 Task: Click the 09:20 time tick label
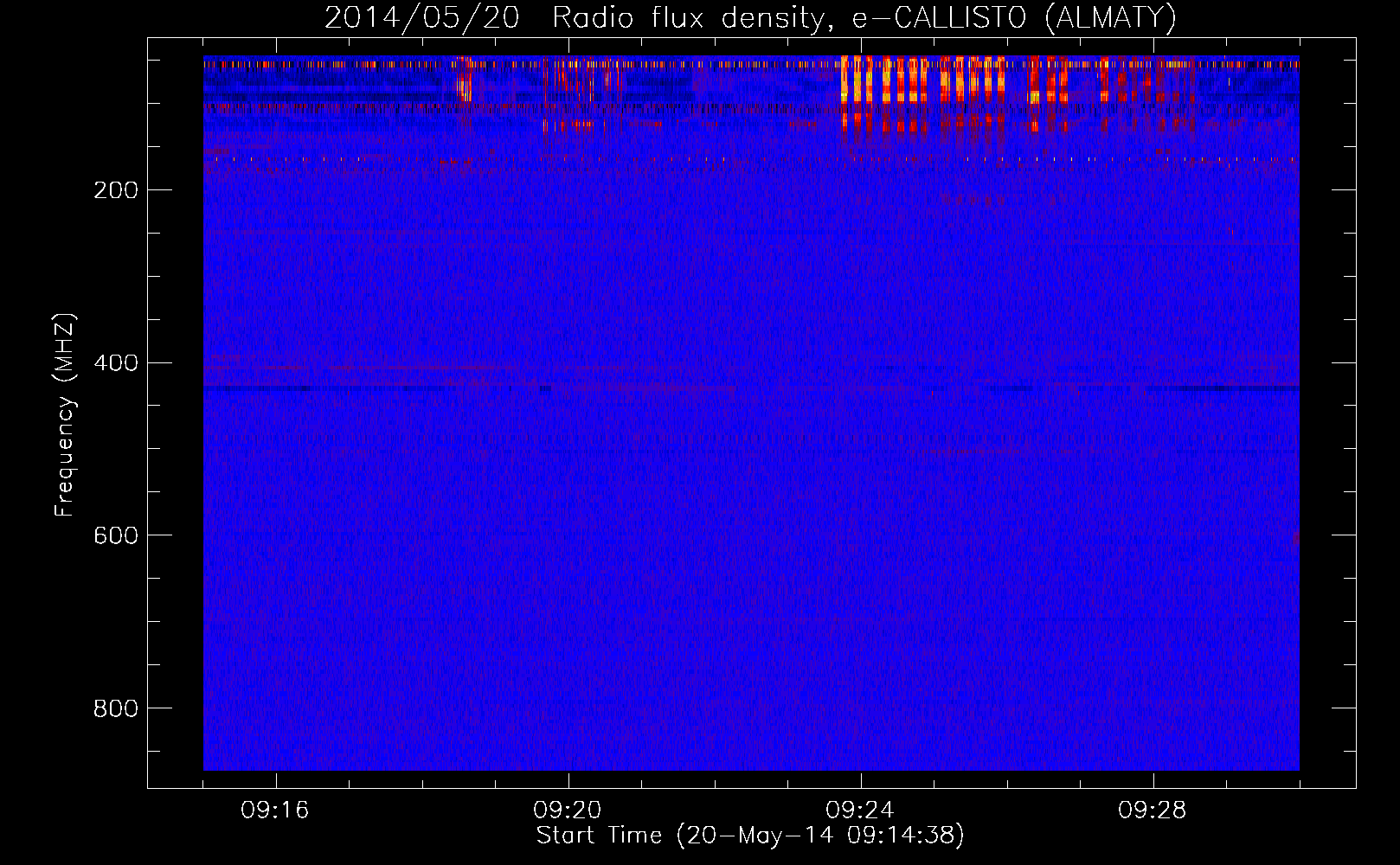(x=568, y=811)
